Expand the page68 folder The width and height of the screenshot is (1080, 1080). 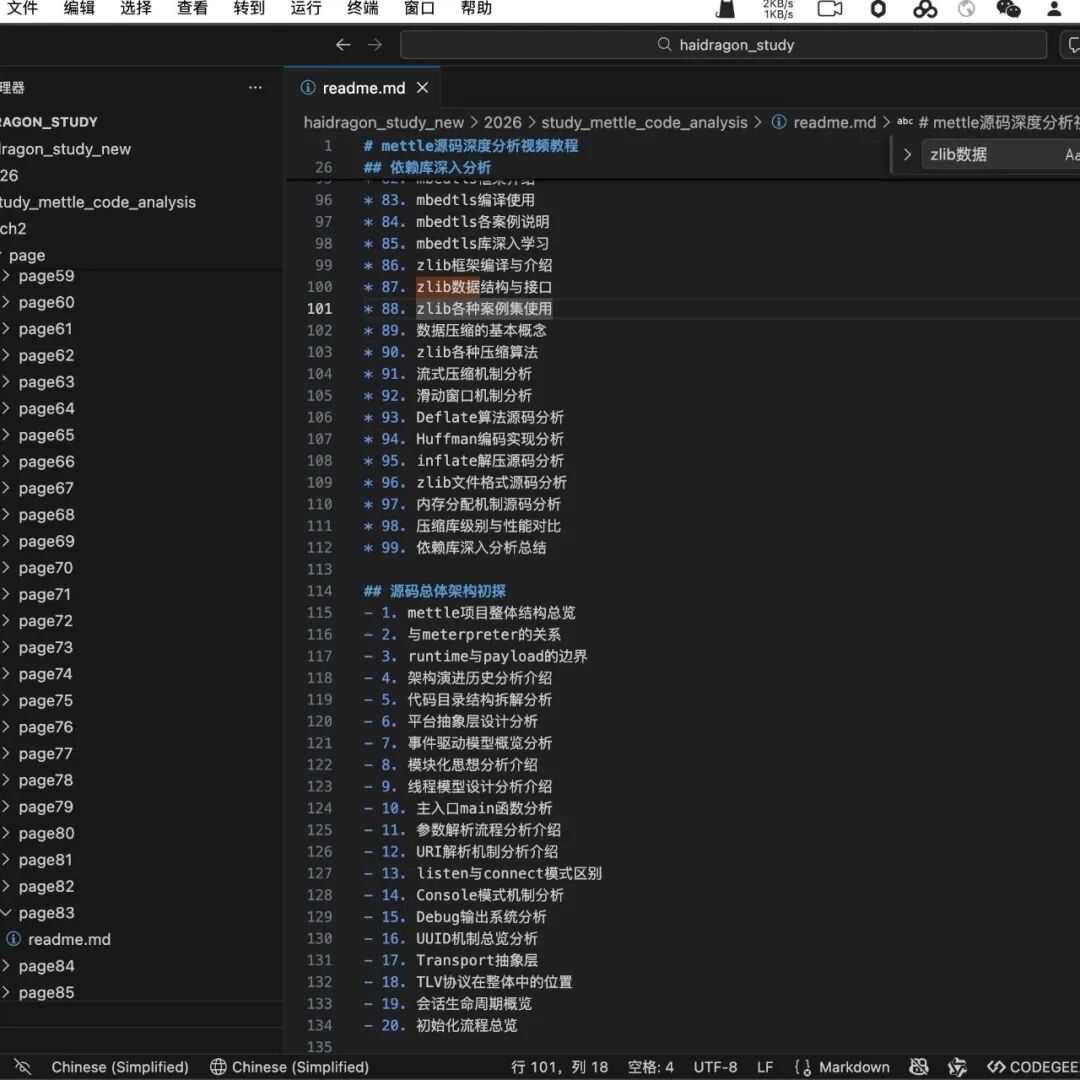click(x=45, y=515)
